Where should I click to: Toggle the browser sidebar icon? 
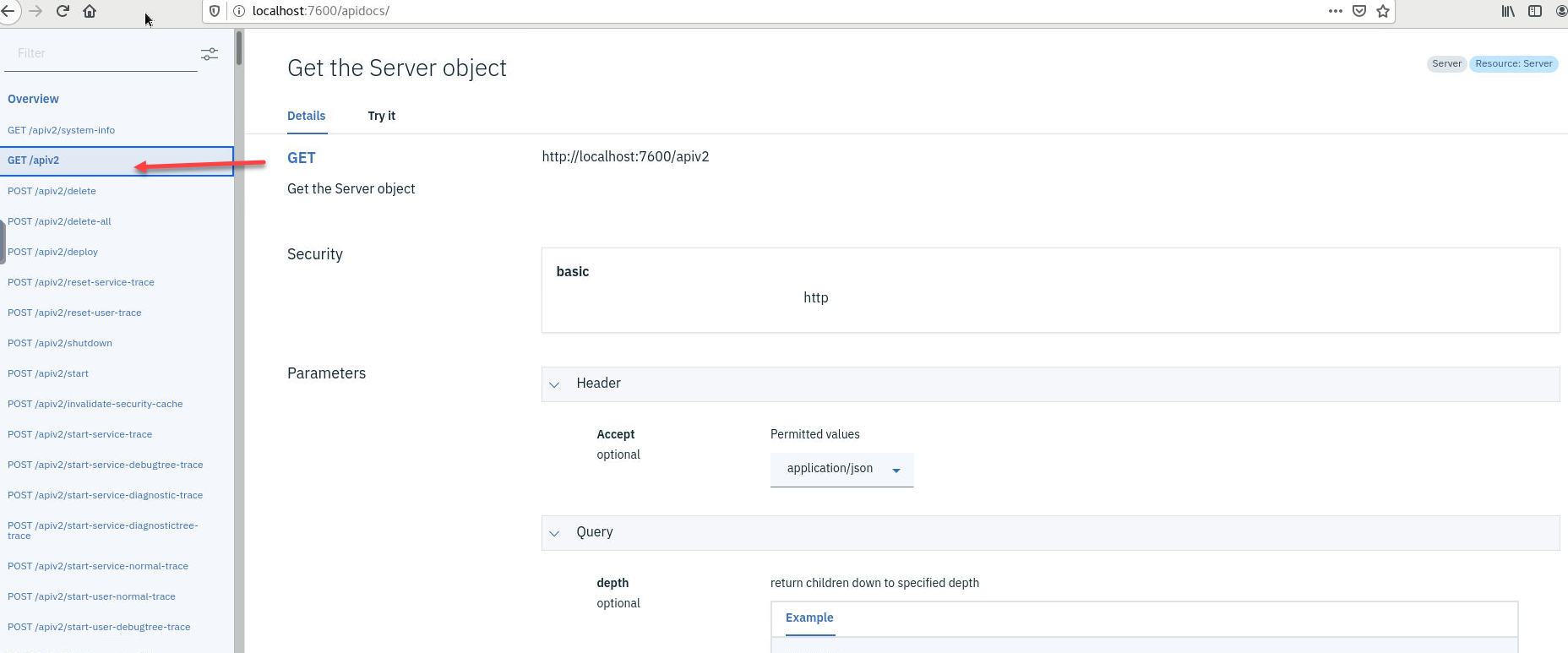pos(1535,11)
